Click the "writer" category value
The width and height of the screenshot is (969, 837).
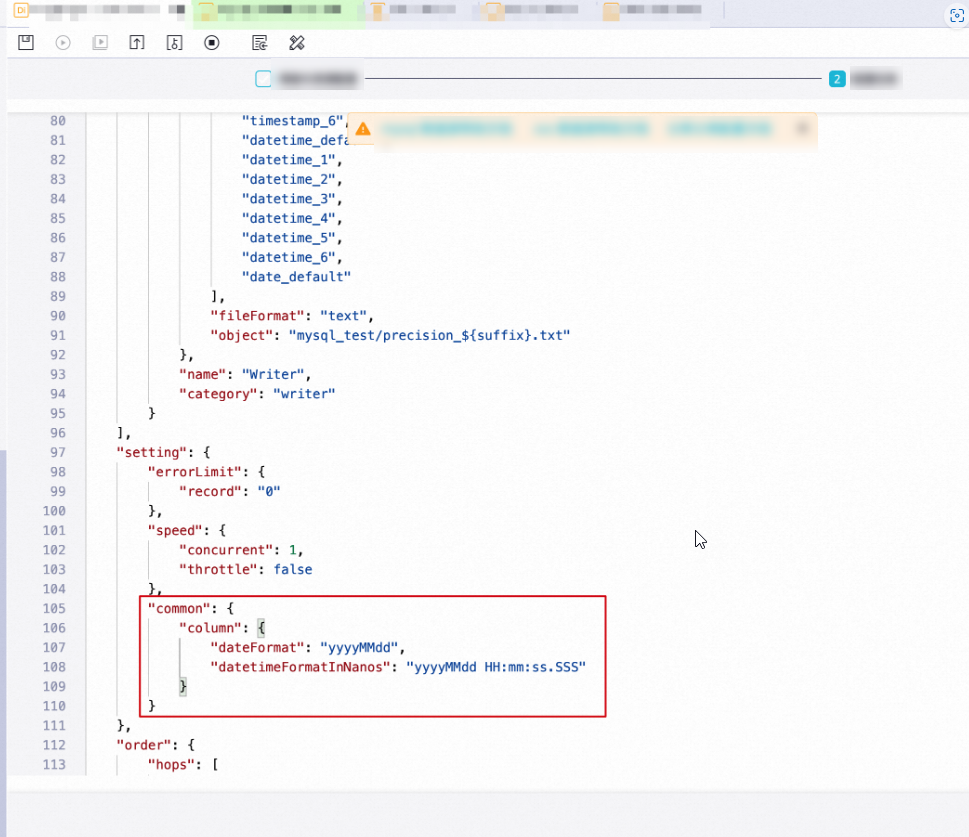tap(304, 394)
